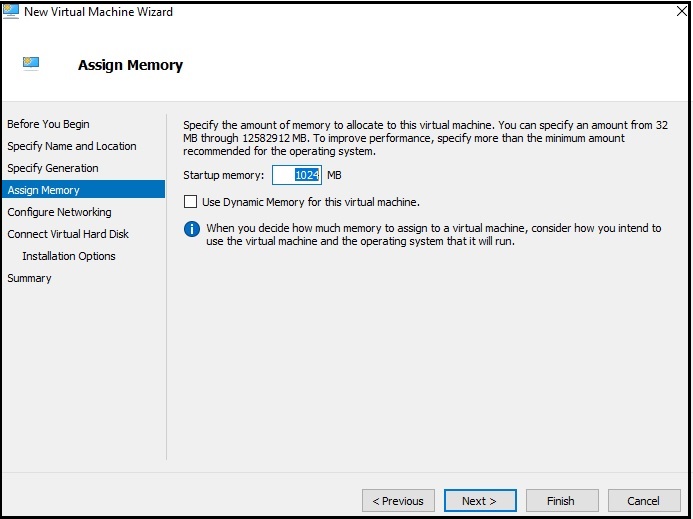The image size is (693, 519).
Task: Click the Startup memory input field
Action: (297, 175)
